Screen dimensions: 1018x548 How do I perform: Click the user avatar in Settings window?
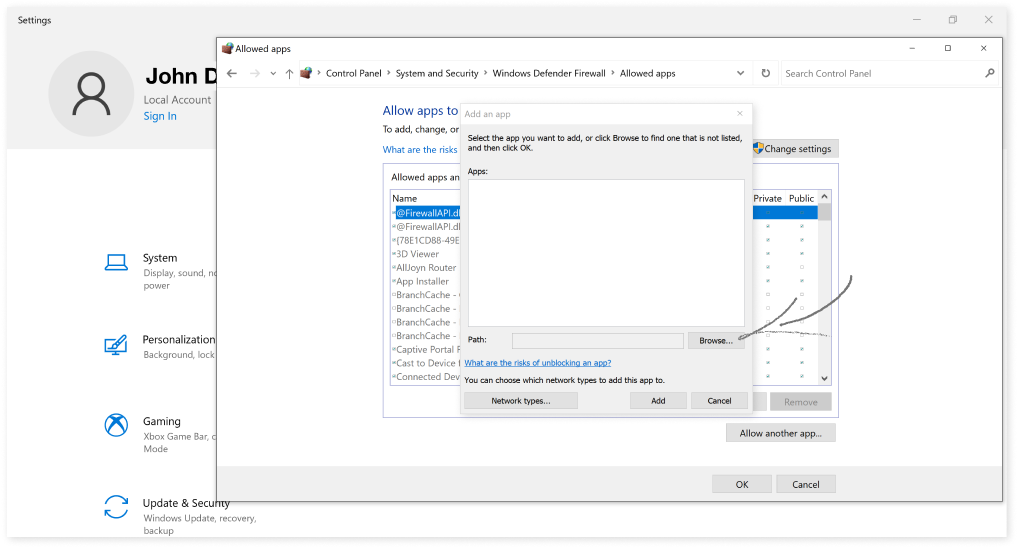91,93
